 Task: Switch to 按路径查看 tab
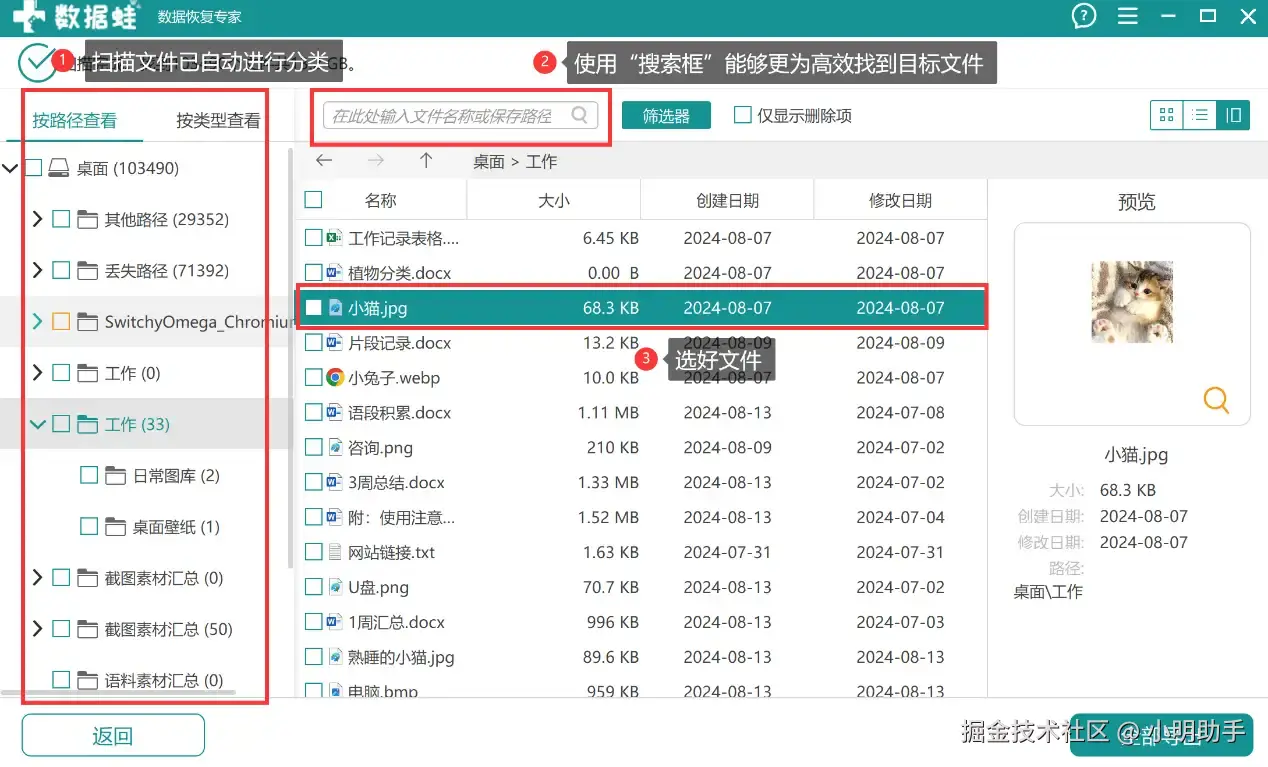74,120
